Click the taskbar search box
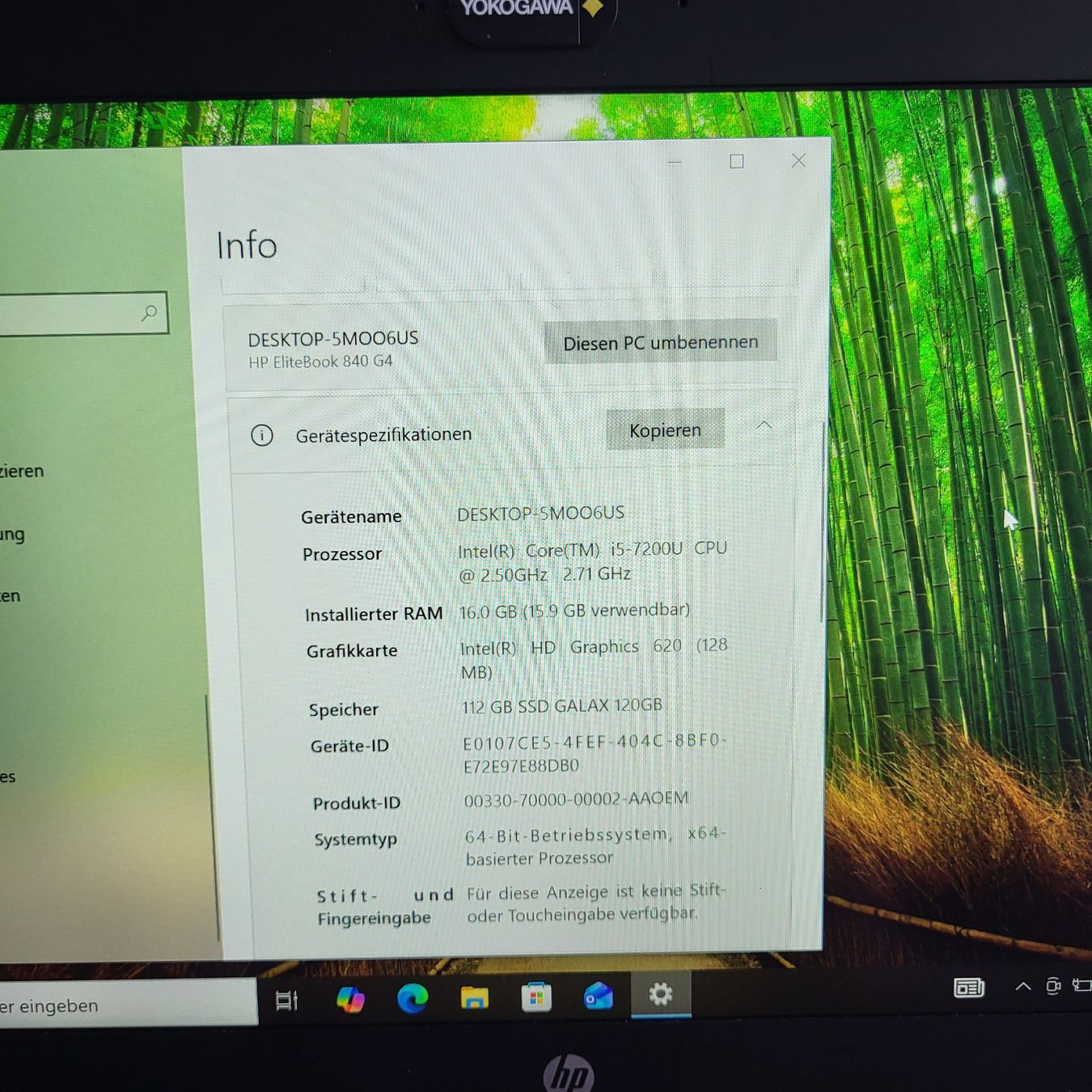The height and width of the screenshot is (1092, 1092). pyautogui.click(x=127, y=1004)
